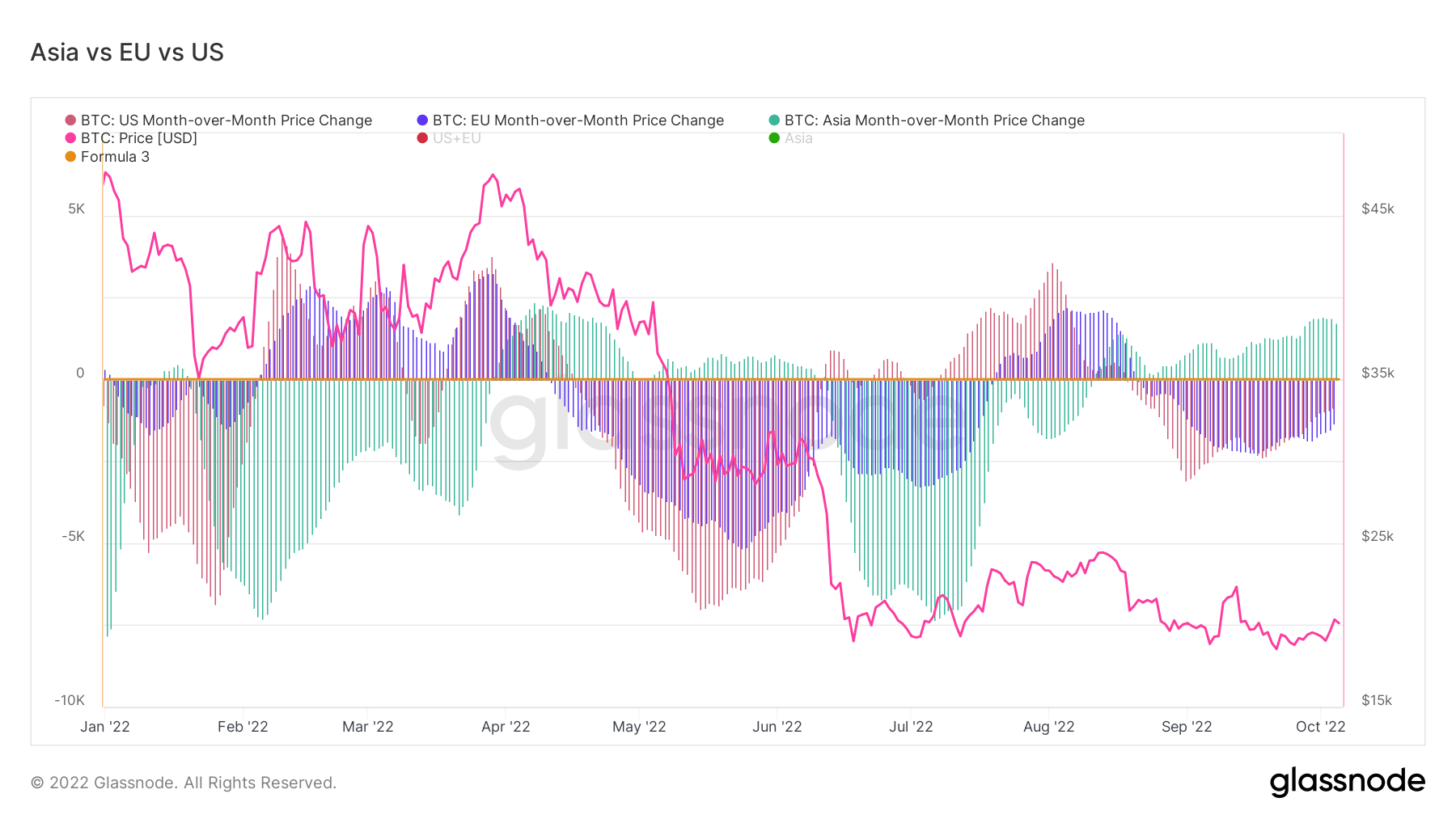Hide the Formula 3 series label
The width and height of the screenshot is (1456, 819).
tap(115, 157)
